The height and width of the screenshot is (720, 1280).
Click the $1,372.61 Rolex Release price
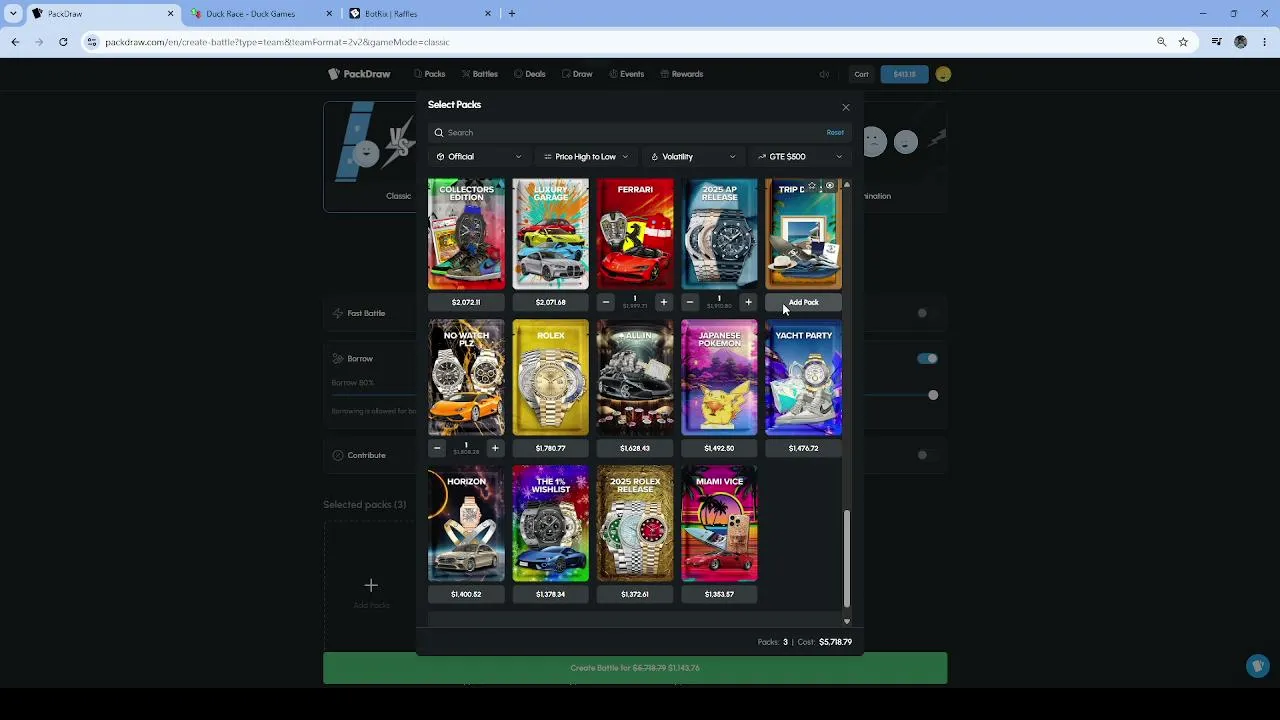click(x=635, y=594)
